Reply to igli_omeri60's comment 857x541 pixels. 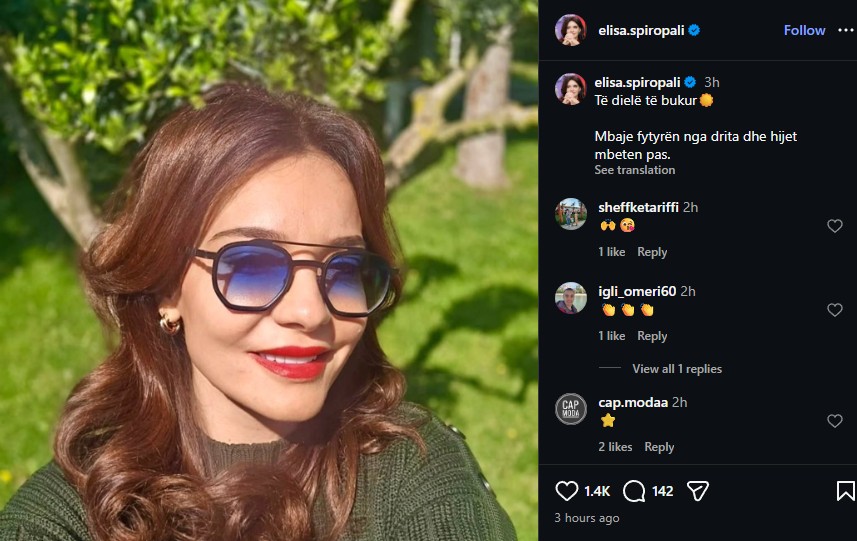pos(652,336)
